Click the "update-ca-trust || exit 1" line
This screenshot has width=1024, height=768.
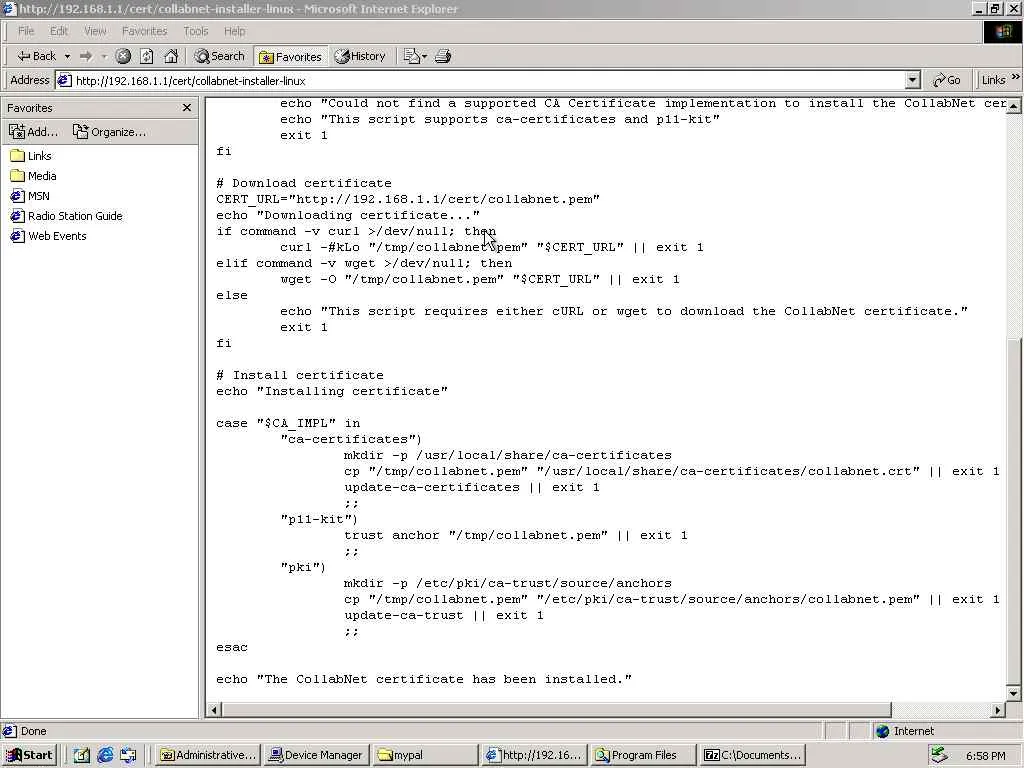(x=443, y=615)
